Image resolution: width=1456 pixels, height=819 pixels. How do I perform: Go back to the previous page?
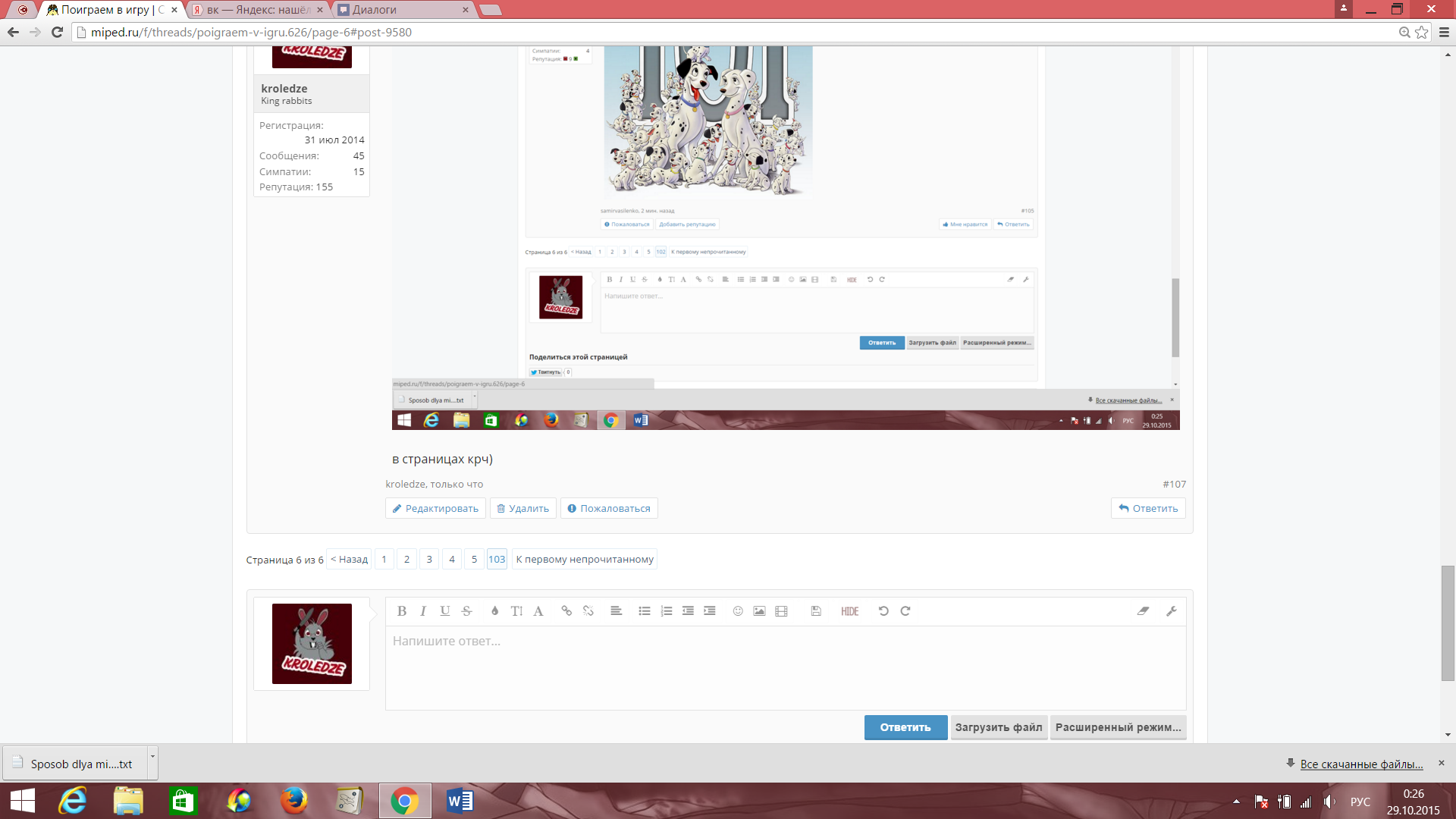[x=13, y=32]
